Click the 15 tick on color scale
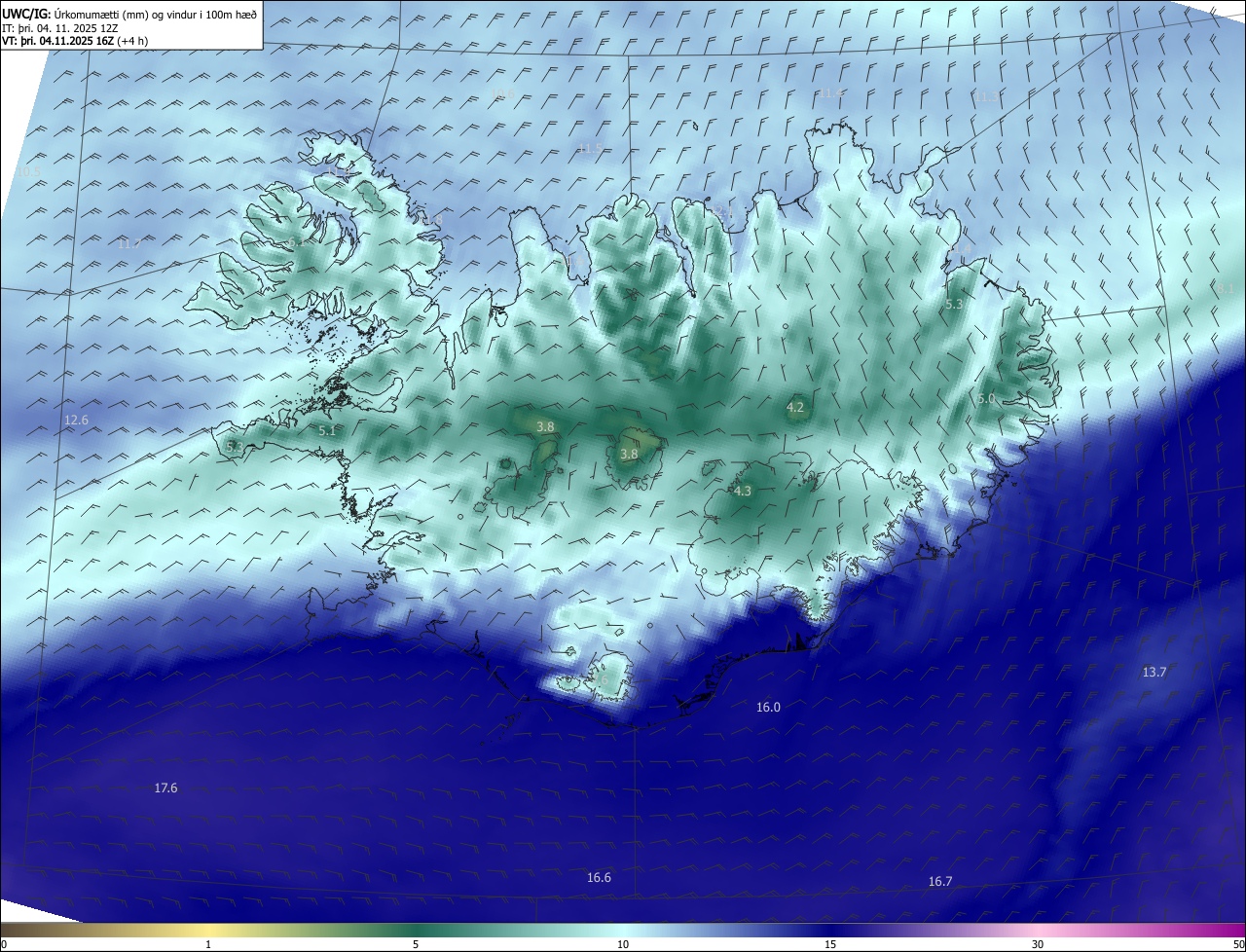The height and width of the screenshot is (952, 1246). [830, 944]
